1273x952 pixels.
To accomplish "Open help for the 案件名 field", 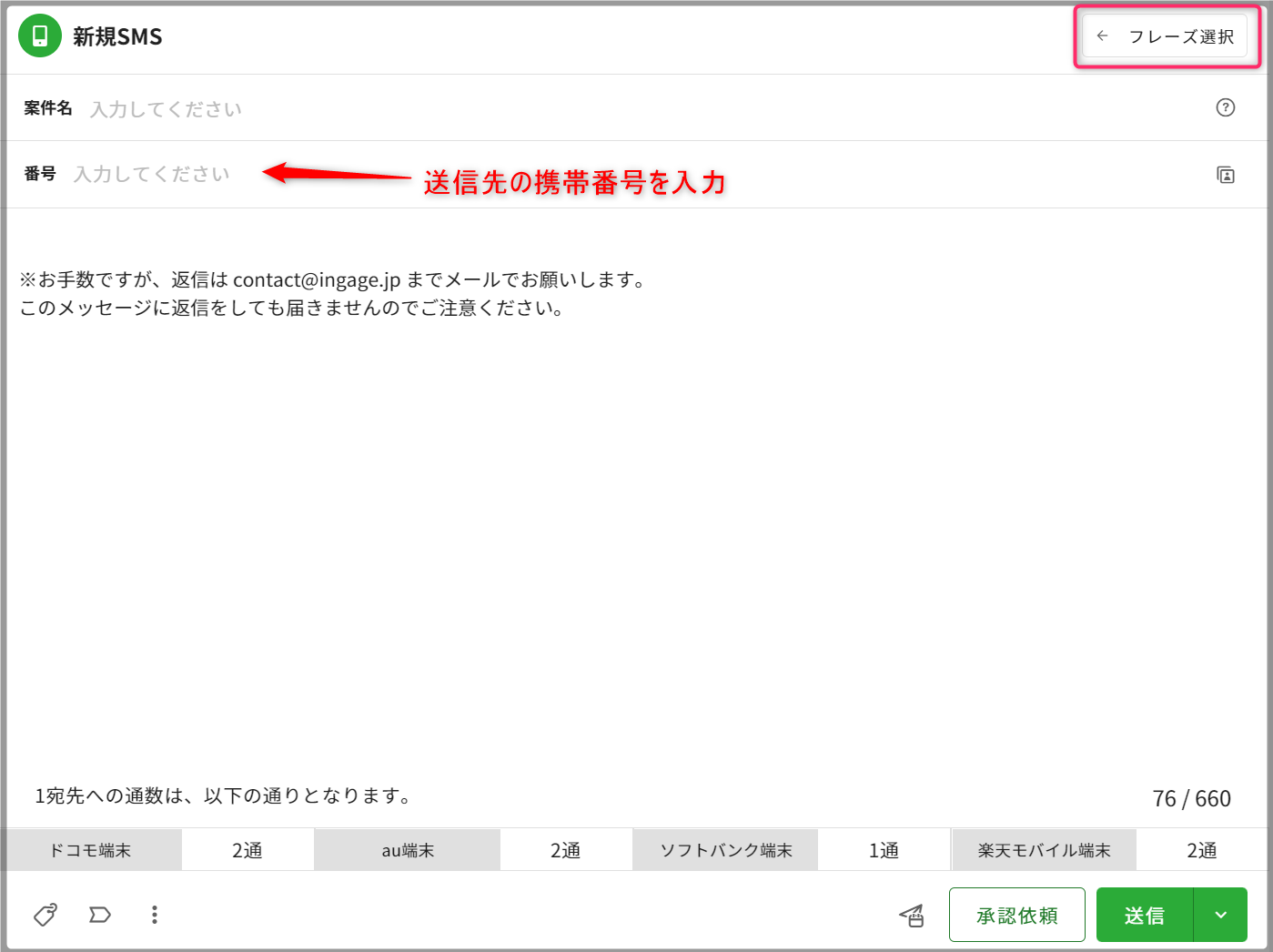I will pyautogui.click(x=1225, y=107).
